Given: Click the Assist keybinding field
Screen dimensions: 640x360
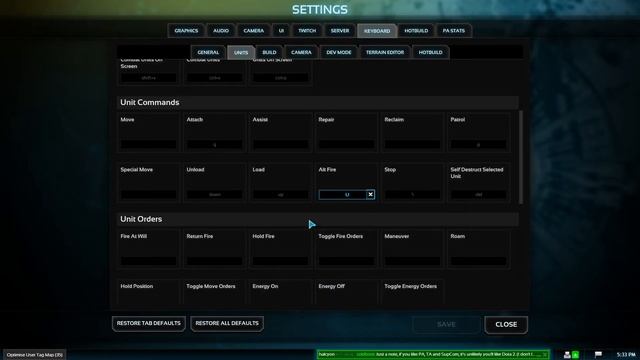Looking at the screenshot, I should pos(280,144).
